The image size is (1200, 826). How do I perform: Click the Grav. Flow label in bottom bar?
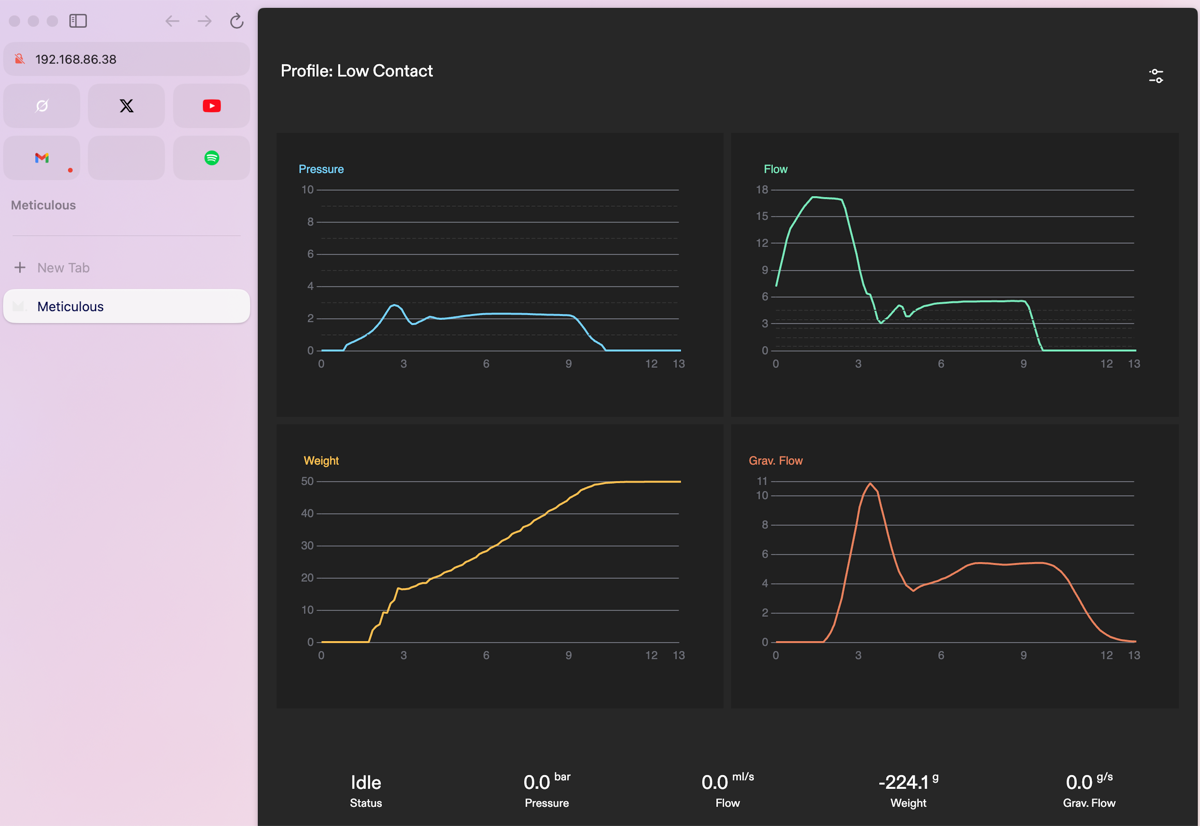[x=1089, y=803]
